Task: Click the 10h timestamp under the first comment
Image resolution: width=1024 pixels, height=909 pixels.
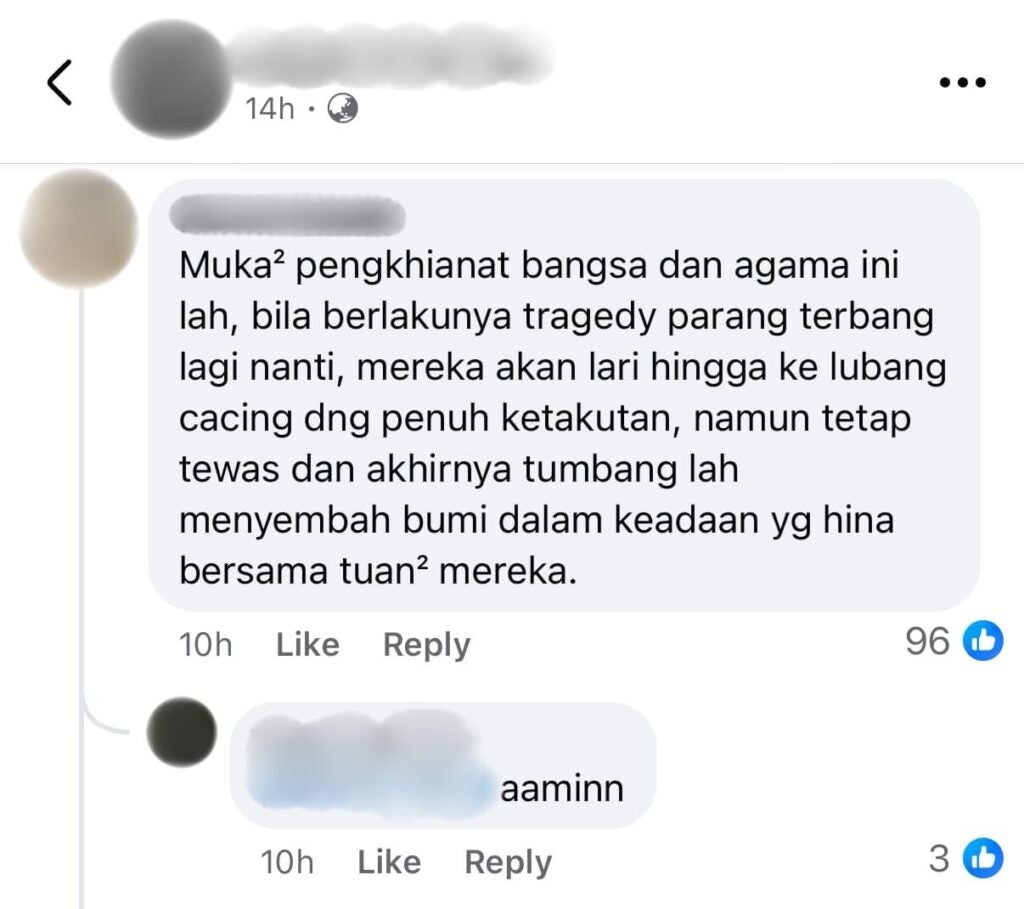Action: tap(205, 645)
